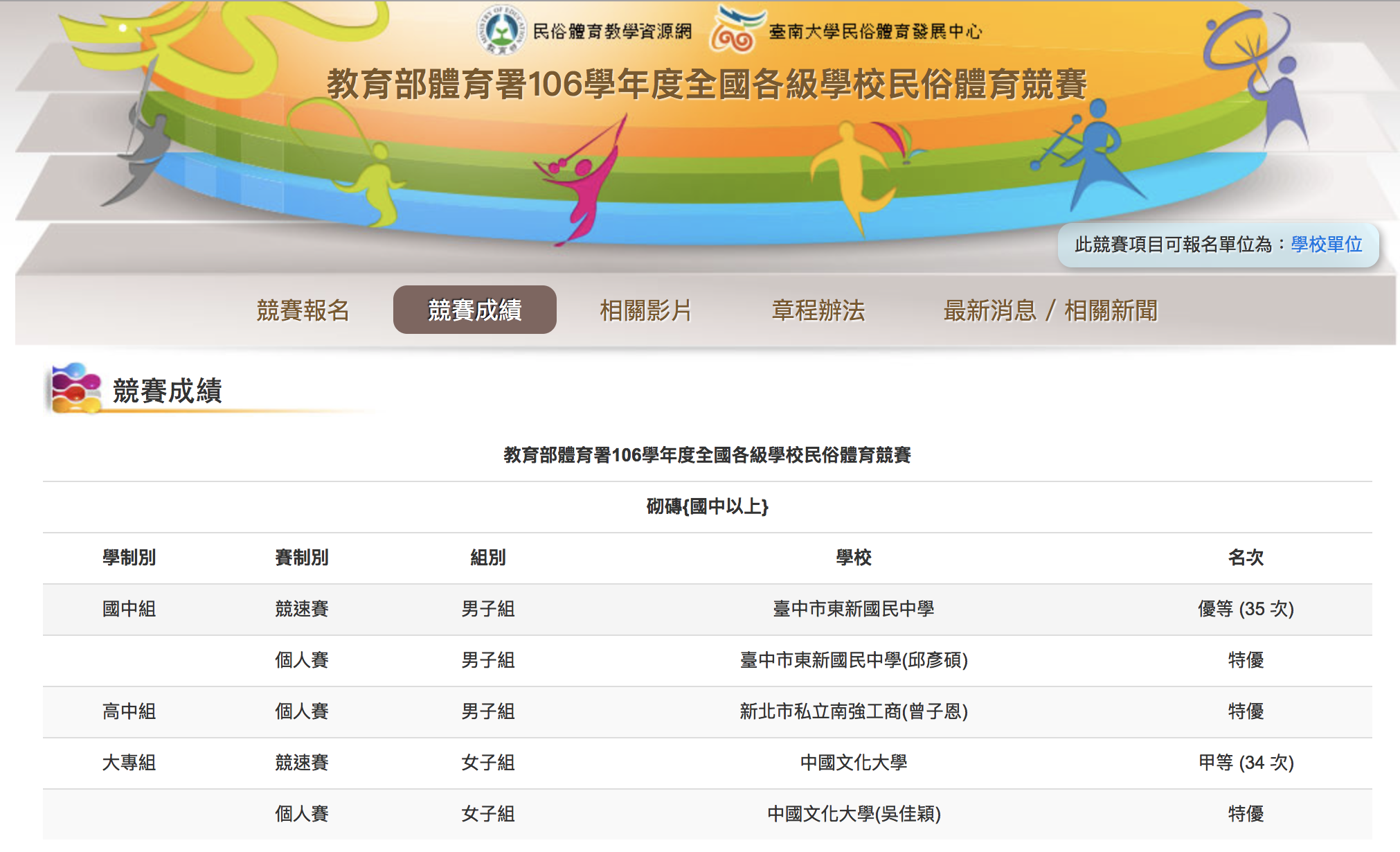This screenshot has height=852, width=1400.
Task: Click 女子組 in the 吳佳穎 row
Action: [x=488, y=814]
